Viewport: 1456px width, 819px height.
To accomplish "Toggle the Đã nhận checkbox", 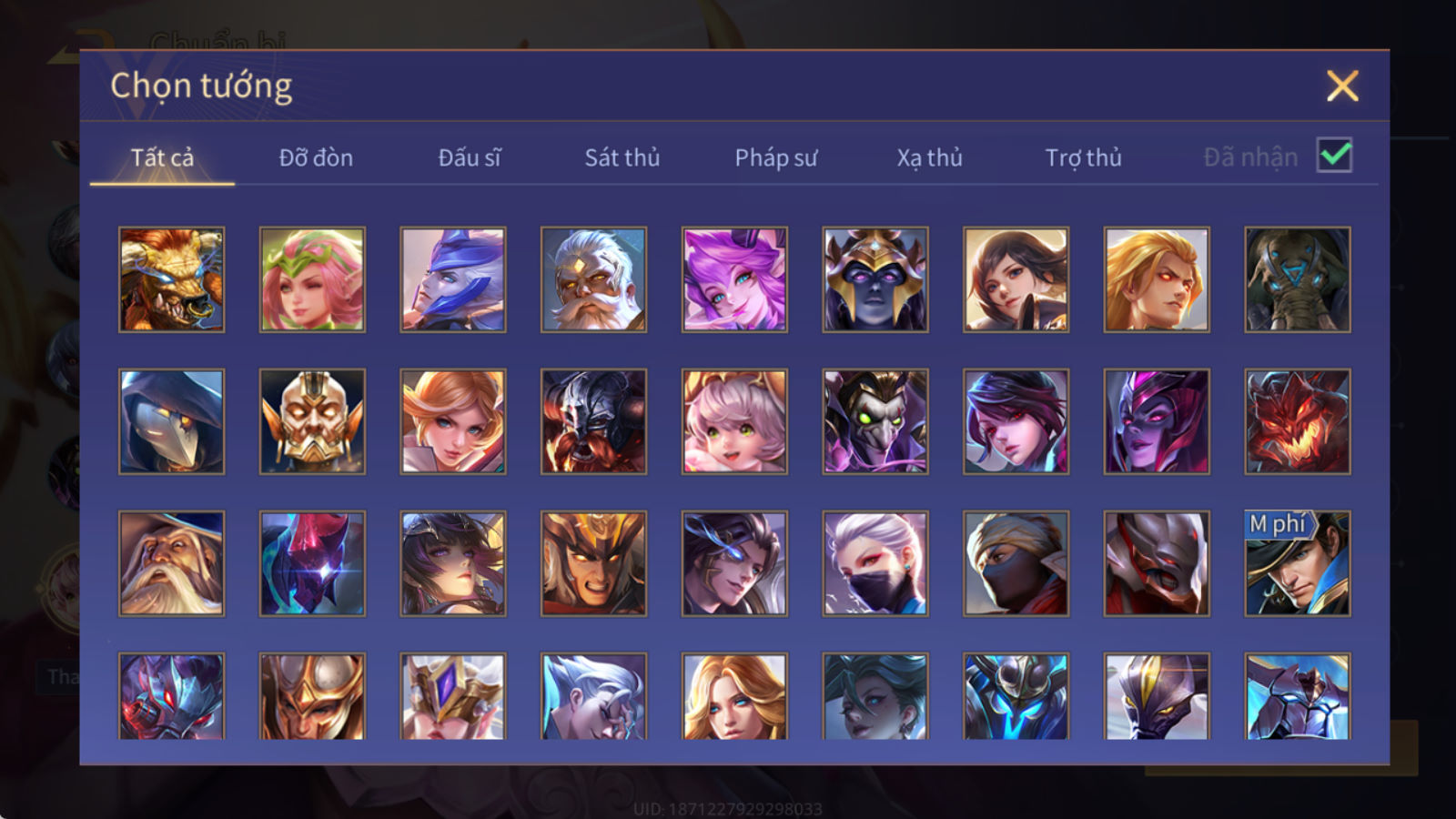I will (x=1334, y=156).
